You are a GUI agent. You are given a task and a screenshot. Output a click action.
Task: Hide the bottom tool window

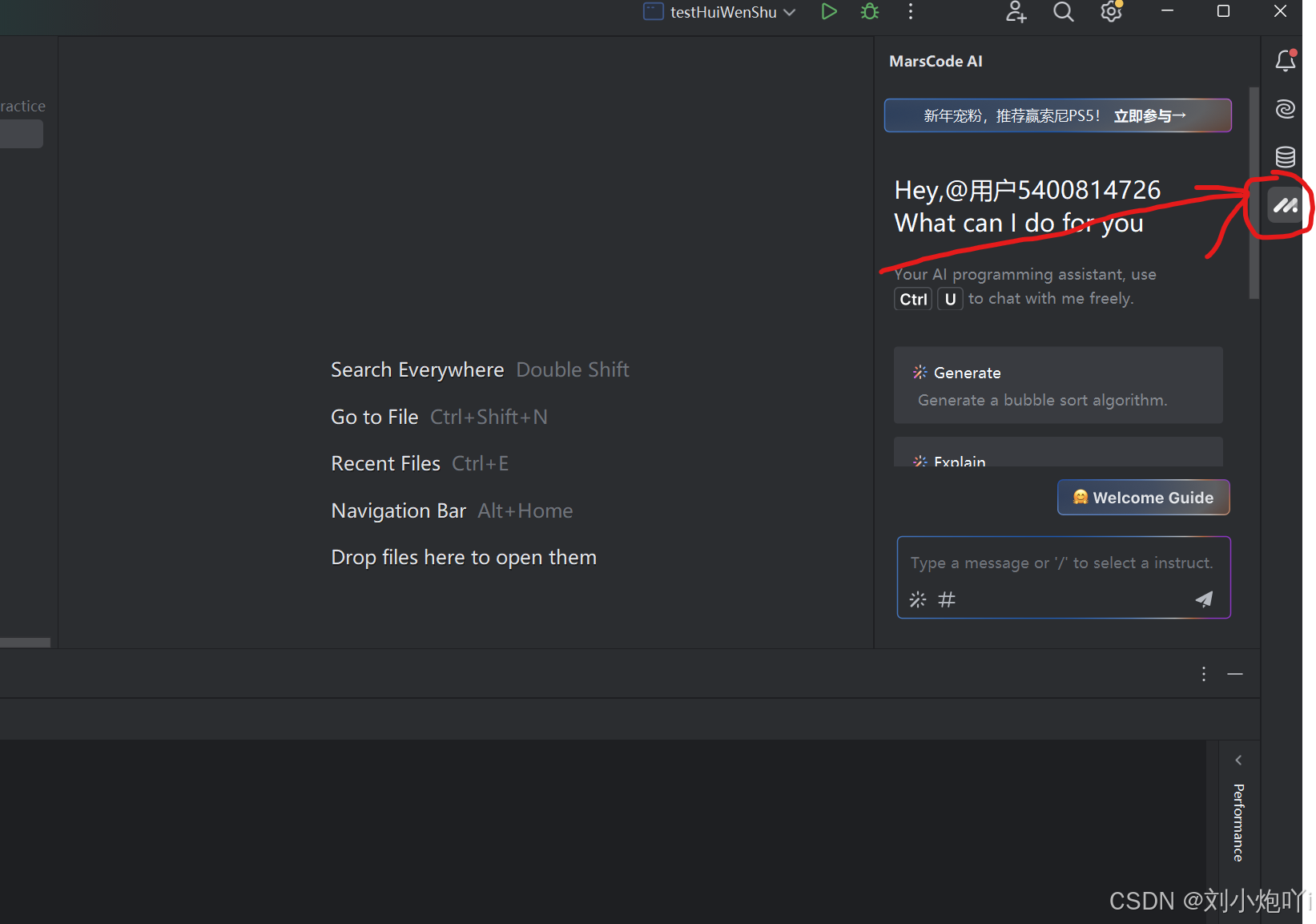1235,674
